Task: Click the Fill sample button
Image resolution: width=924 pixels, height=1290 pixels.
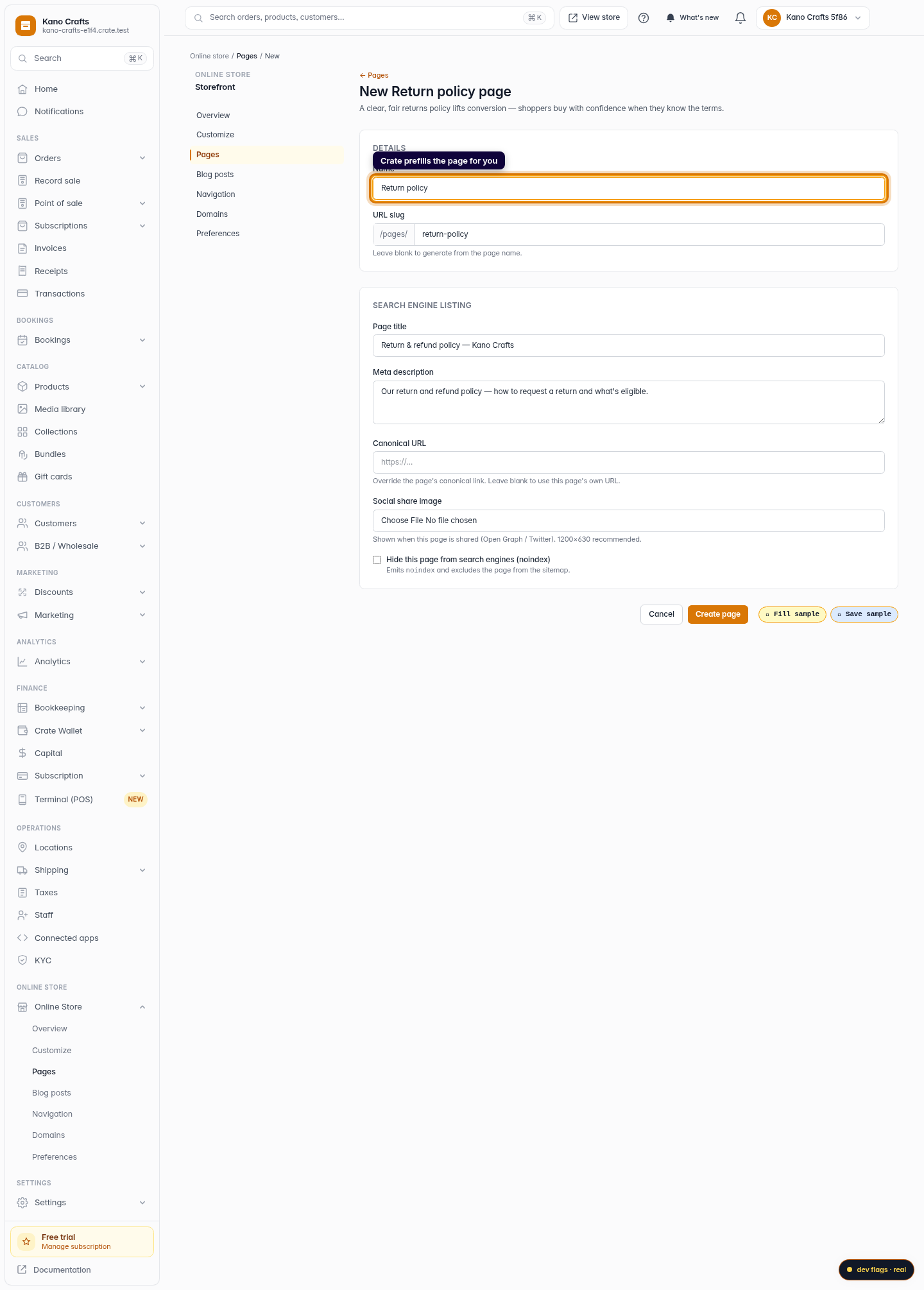Action: 792,614
